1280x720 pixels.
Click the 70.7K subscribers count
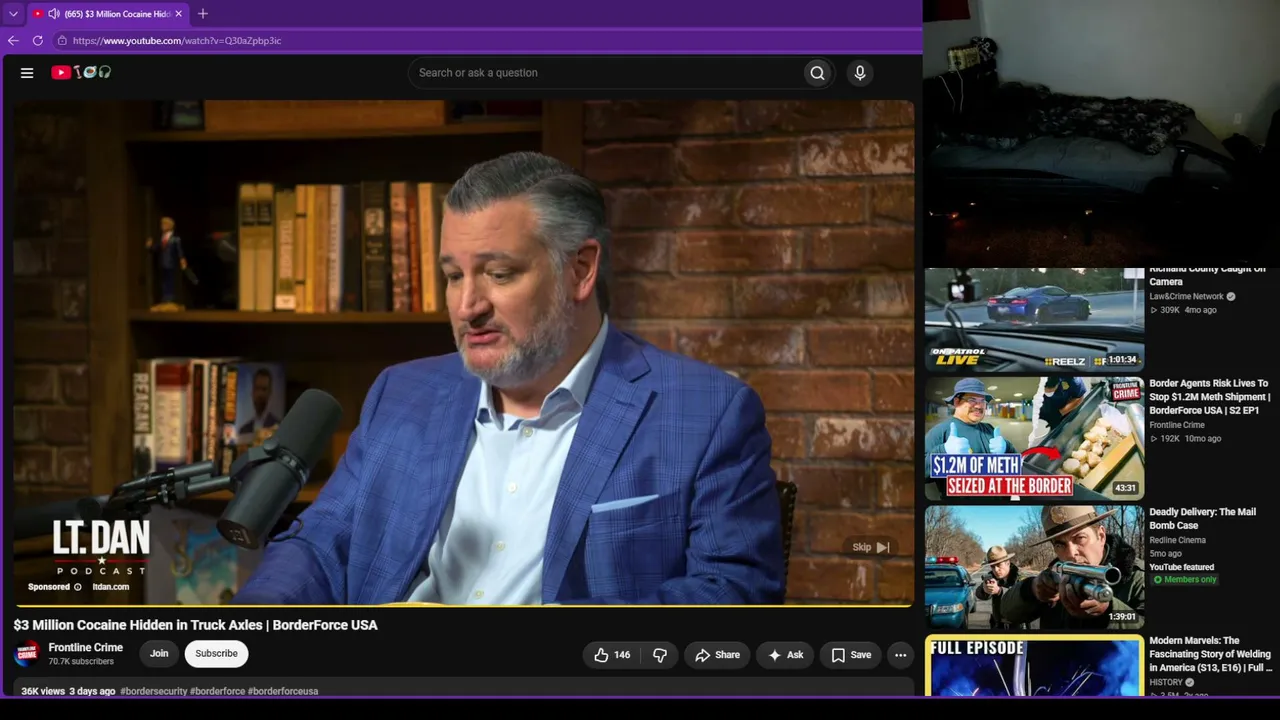click(81, 662)
